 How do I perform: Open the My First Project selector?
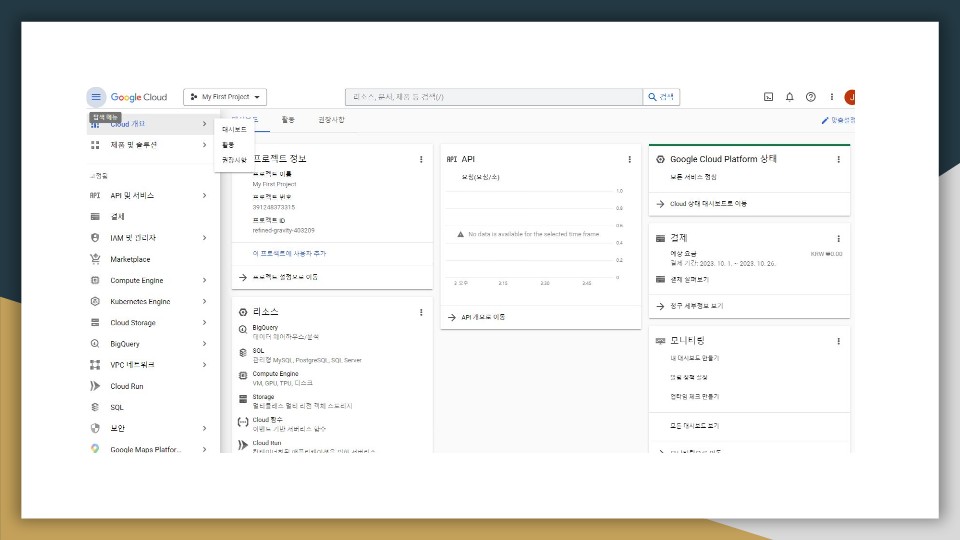225,97
